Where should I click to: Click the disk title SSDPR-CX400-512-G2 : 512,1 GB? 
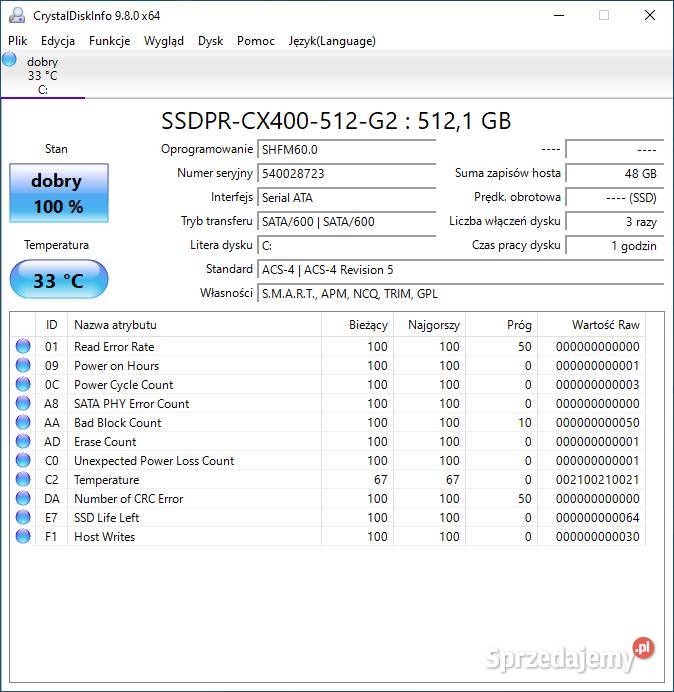[336, 121]
